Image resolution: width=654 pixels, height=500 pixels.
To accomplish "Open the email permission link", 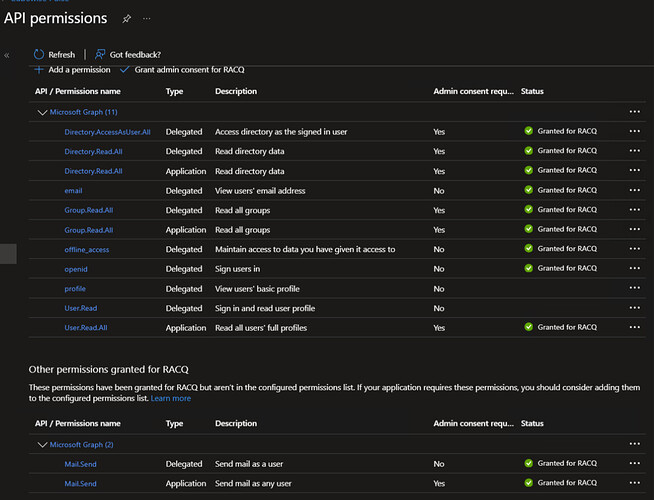I will 73,190.
